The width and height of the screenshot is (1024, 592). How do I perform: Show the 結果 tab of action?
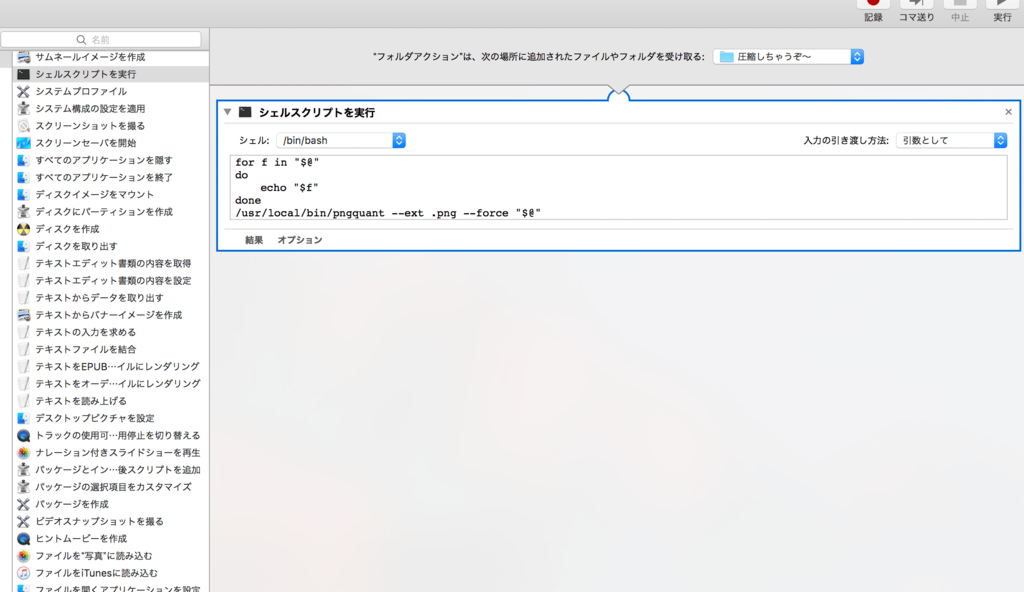[254, 240]
